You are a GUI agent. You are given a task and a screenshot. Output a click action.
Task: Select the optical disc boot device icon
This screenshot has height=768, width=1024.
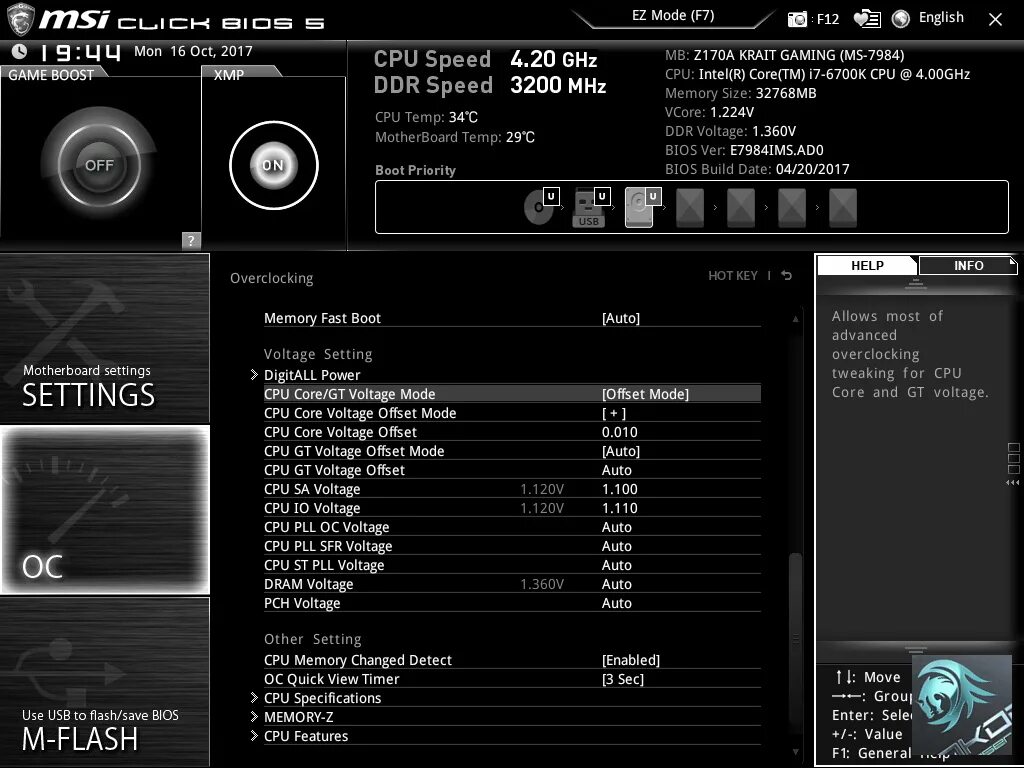pyautogui.click(x=539, y=207)
